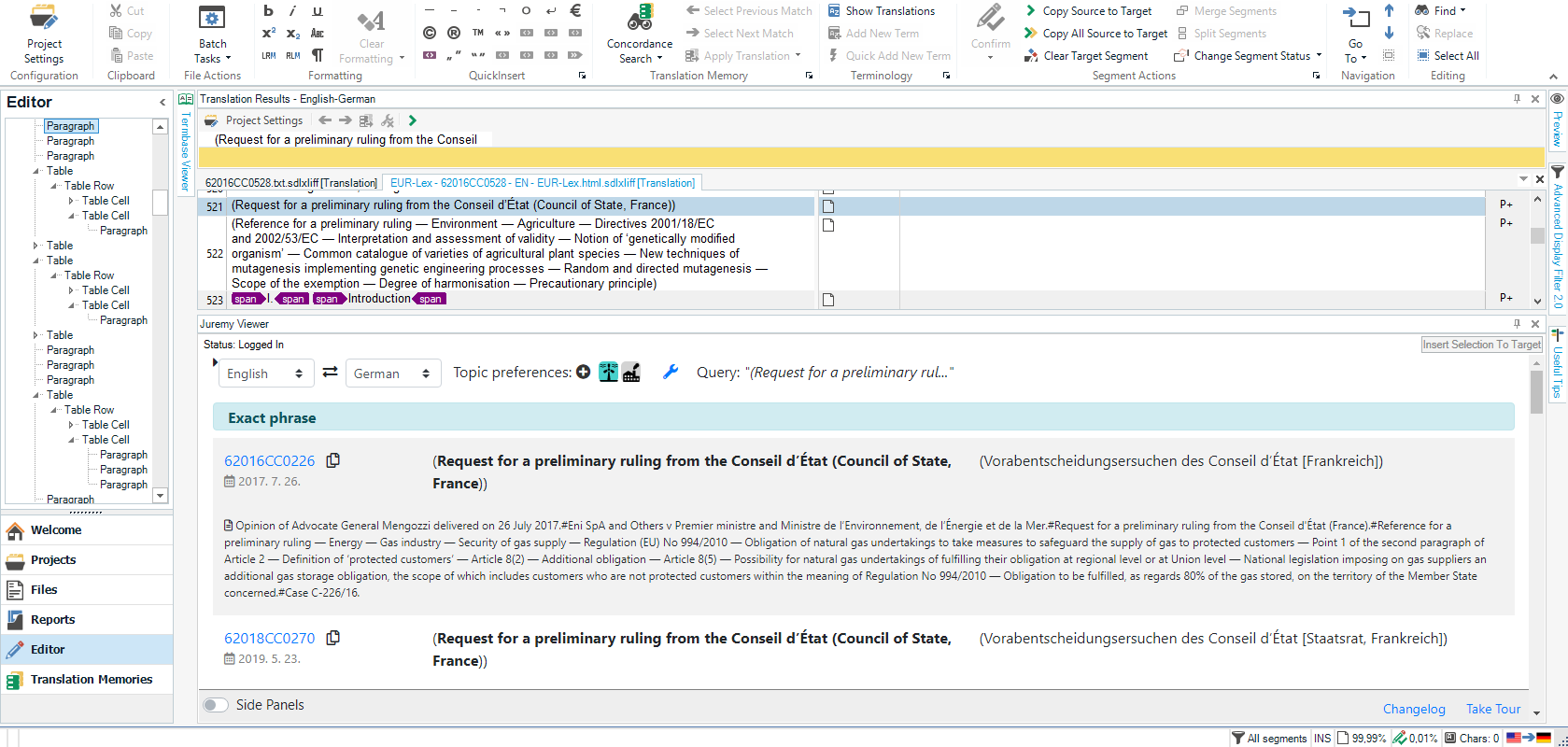Image resolution: width=1568 pixels, height=747 pixels.
Task: Expand QuickInsert group dialog launcher
Action: (x=582, y=76)
